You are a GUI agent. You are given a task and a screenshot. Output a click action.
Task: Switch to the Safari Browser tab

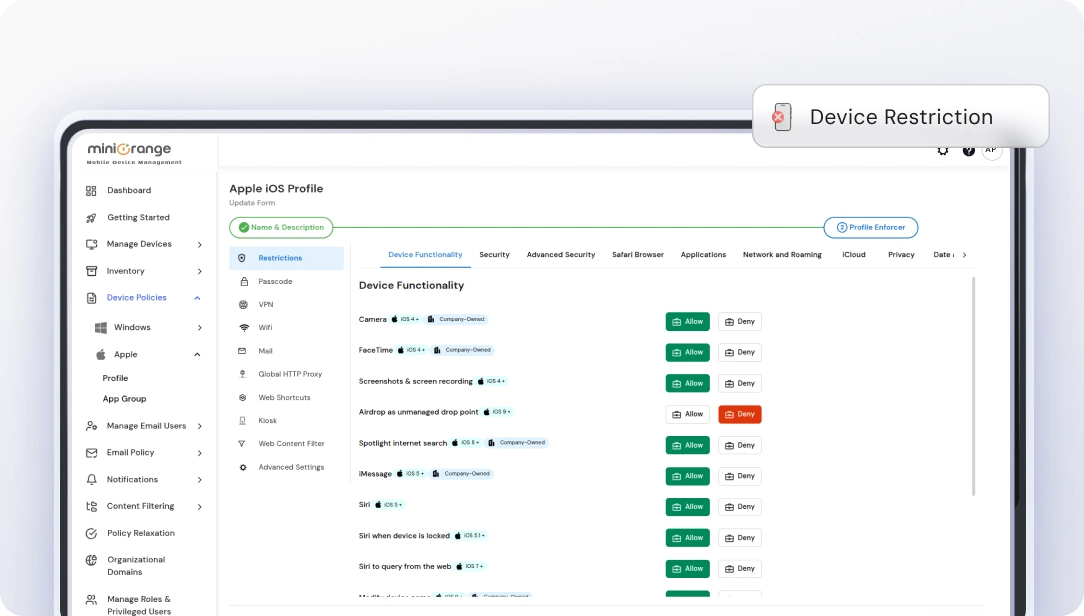[638, 255]
